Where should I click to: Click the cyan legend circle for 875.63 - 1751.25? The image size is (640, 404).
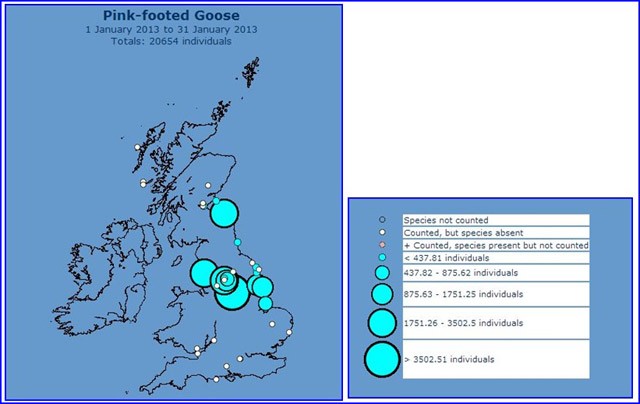(x=382, y=294)
